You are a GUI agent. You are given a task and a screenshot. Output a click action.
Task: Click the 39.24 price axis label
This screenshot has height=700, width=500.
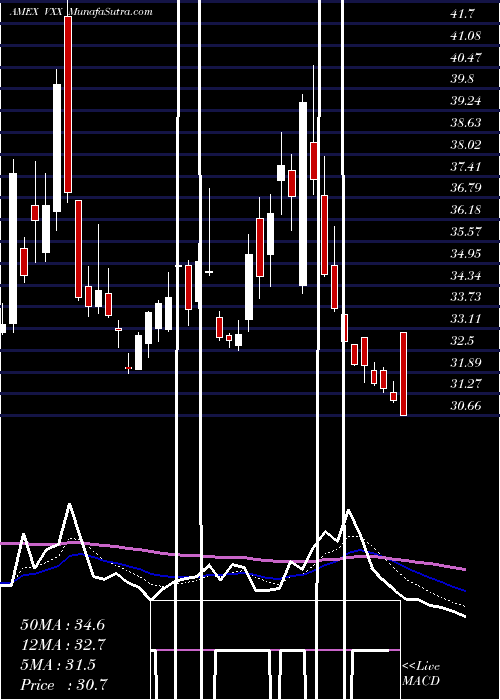466,101
